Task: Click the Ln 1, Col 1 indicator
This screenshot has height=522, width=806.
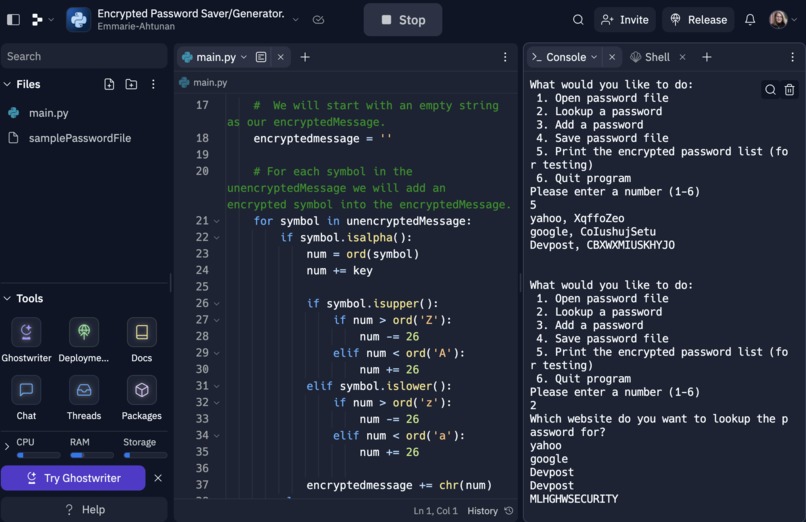Action: (435, 511)
